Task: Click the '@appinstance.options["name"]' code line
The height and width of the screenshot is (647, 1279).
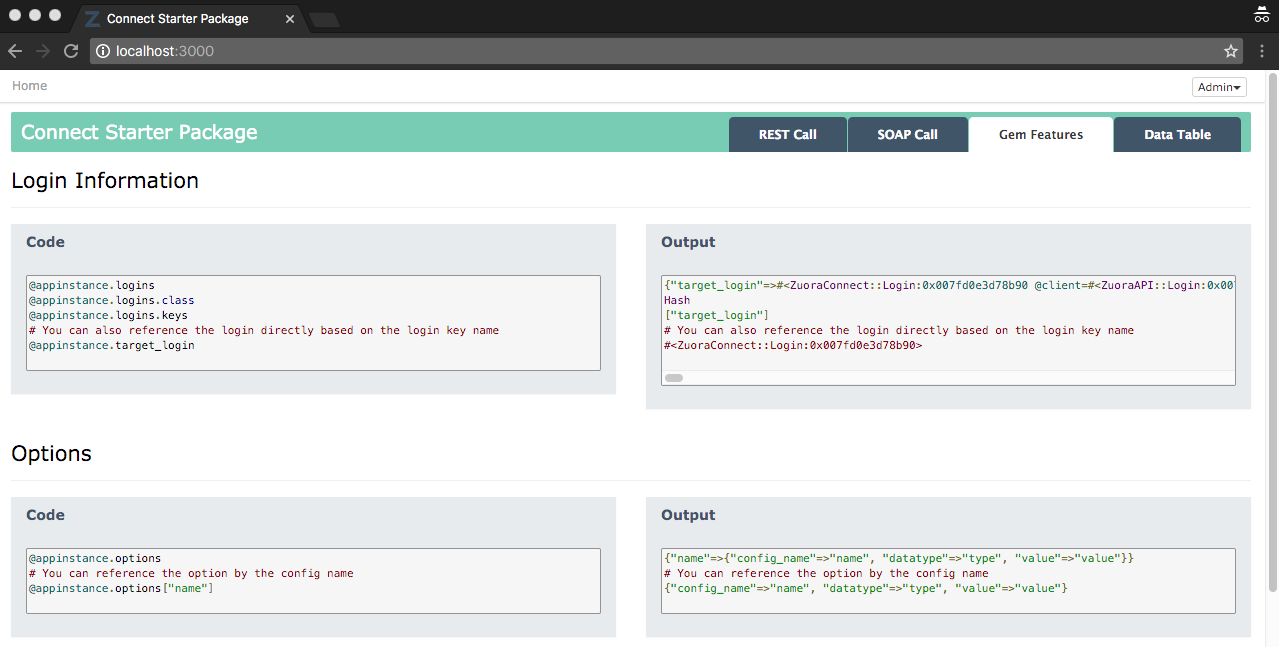Action: click(121, 588)
